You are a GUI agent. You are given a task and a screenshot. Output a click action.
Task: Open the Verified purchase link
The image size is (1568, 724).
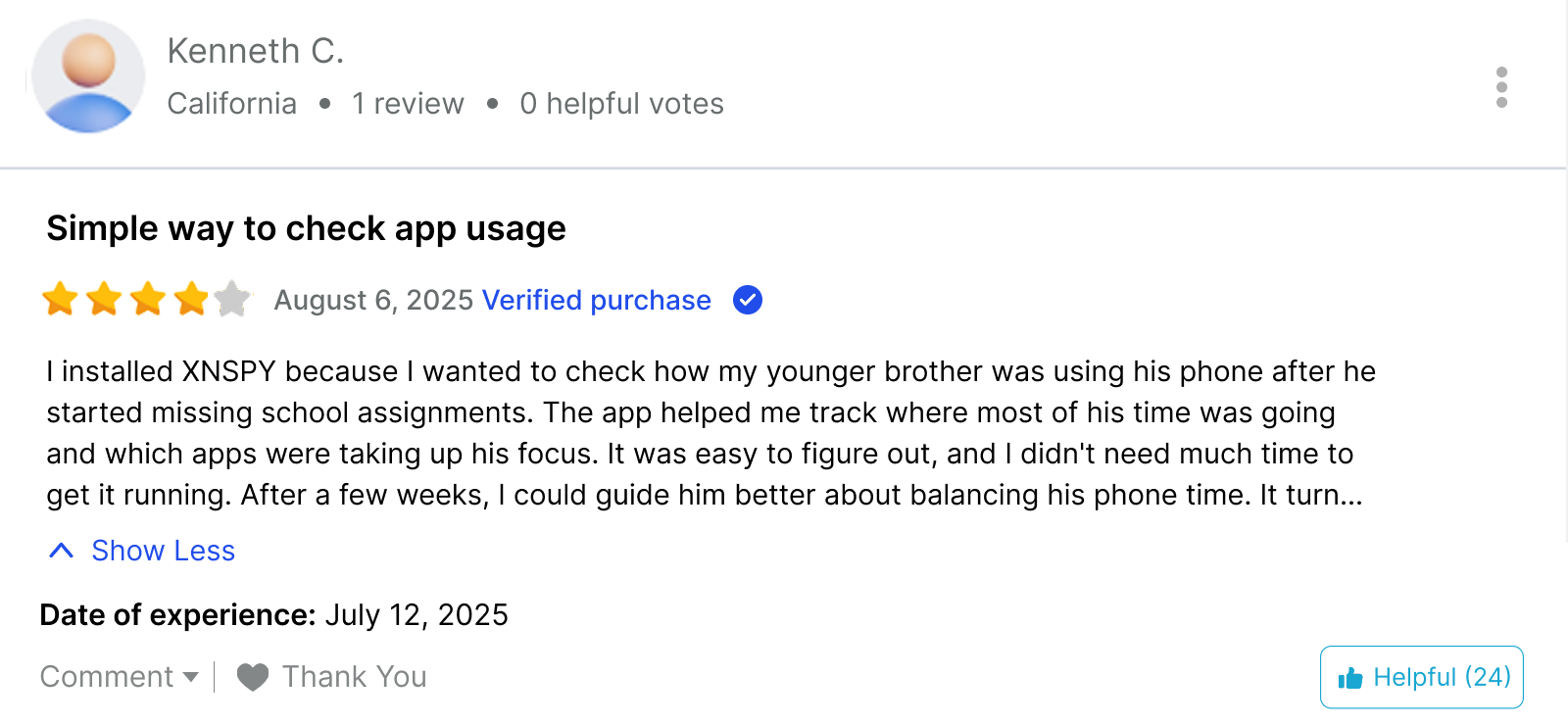[x=597, y=300]
